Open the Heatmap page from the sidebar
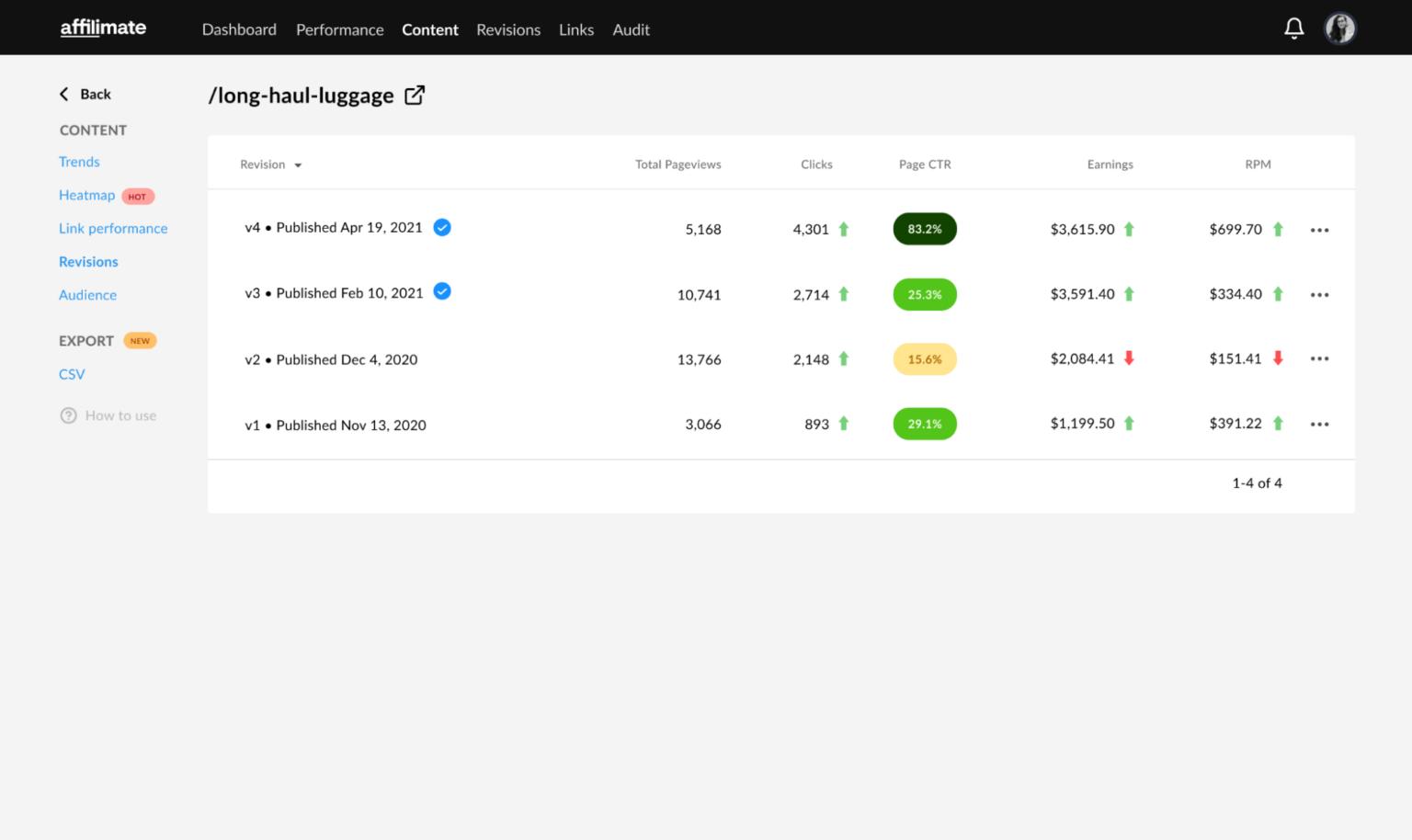Viewport: 1412px width, 840px height. tap(86, 195)
